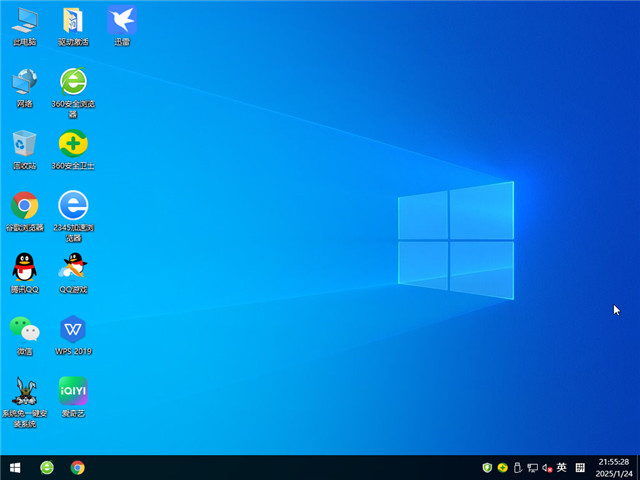Click the 2345加速浏览器 desktop shortcut
Viewport: 640px width, 480px height.
coord(73,206)
